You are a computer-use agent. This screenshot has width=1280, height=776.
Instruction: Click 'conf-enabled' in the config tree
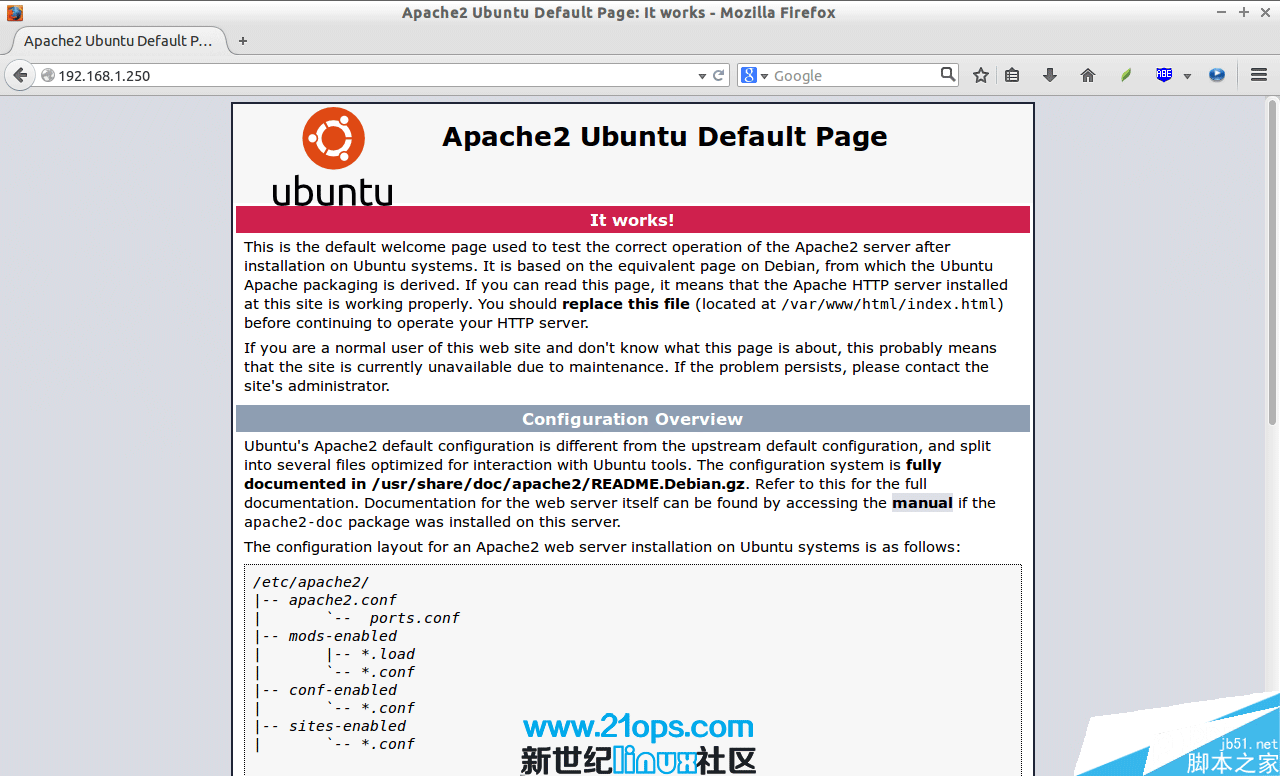[x=342, y=690]
